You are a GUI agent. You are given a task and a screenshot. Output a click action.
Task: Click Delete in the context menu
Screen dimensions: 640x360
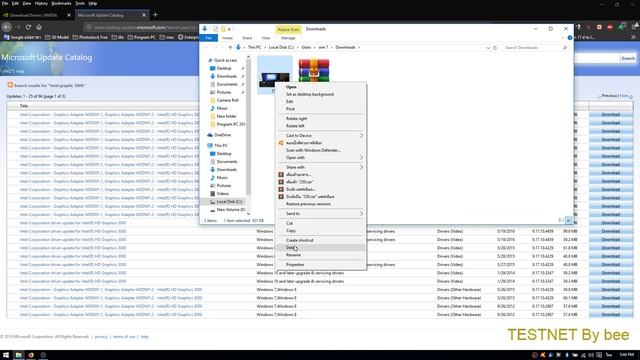pyautogui.click(x=291, y=247)
